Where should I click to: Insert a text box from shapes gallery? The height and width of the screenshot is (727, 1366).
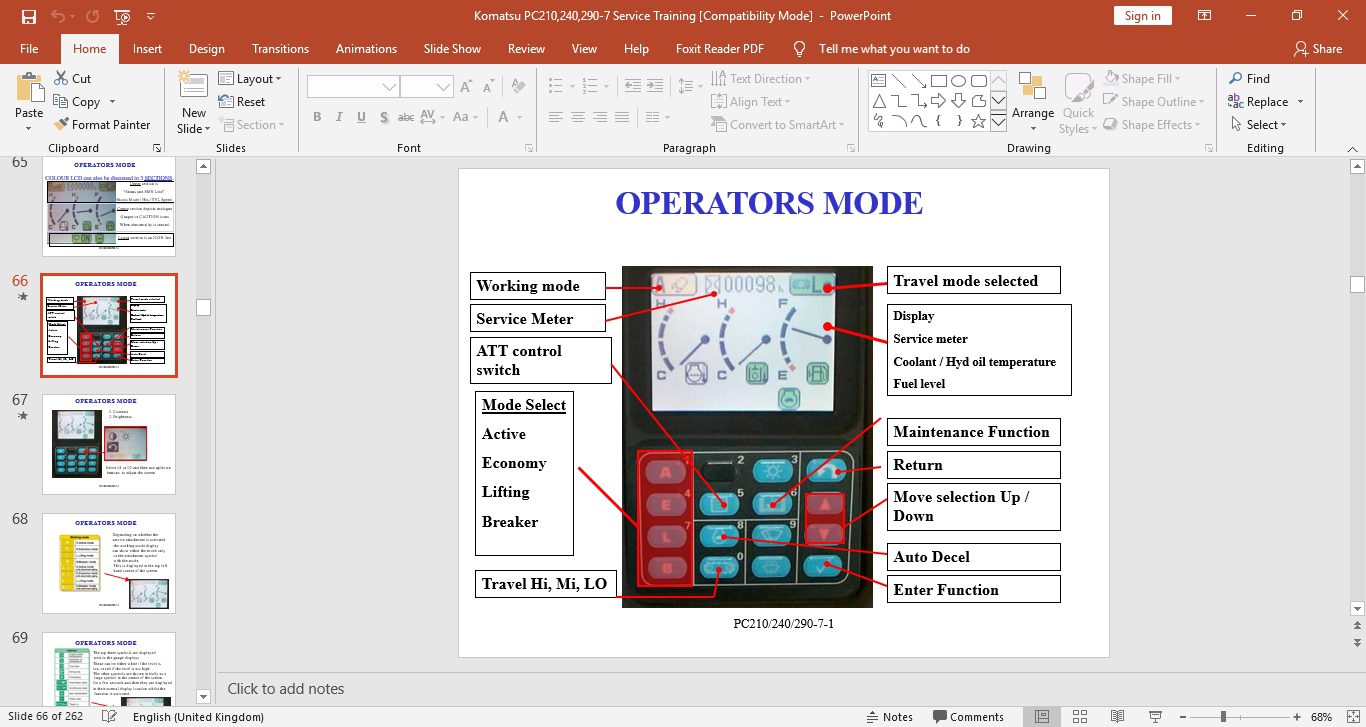pyautogui.click(x=879, y=81)
